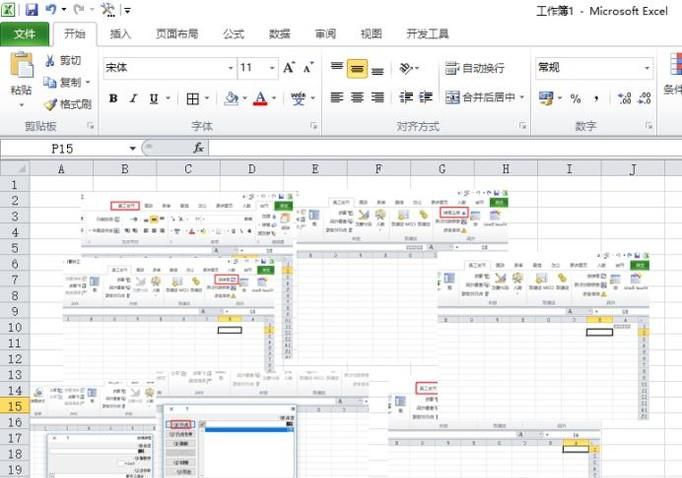This screenshot has width=682, height=478.
Task: Switch to the 公式 ribbon tab
Action: (x=234, y=34)
